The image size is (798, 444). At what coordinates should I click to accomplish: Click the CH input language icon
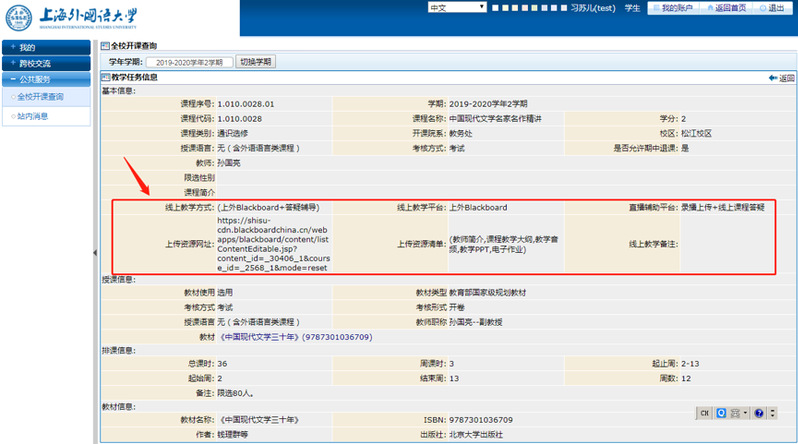[703, 412]
